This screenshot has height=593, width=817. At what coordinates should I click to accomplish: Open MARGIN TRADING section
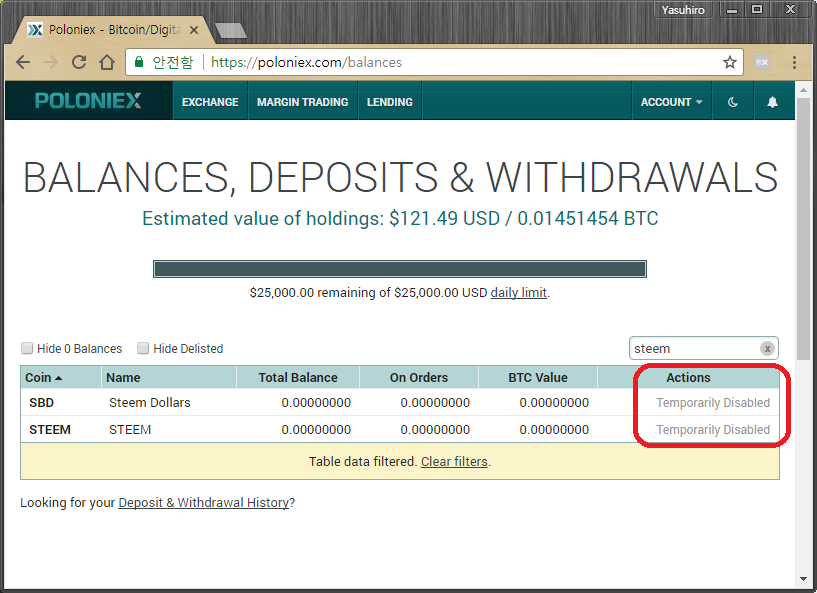point(302,102)
